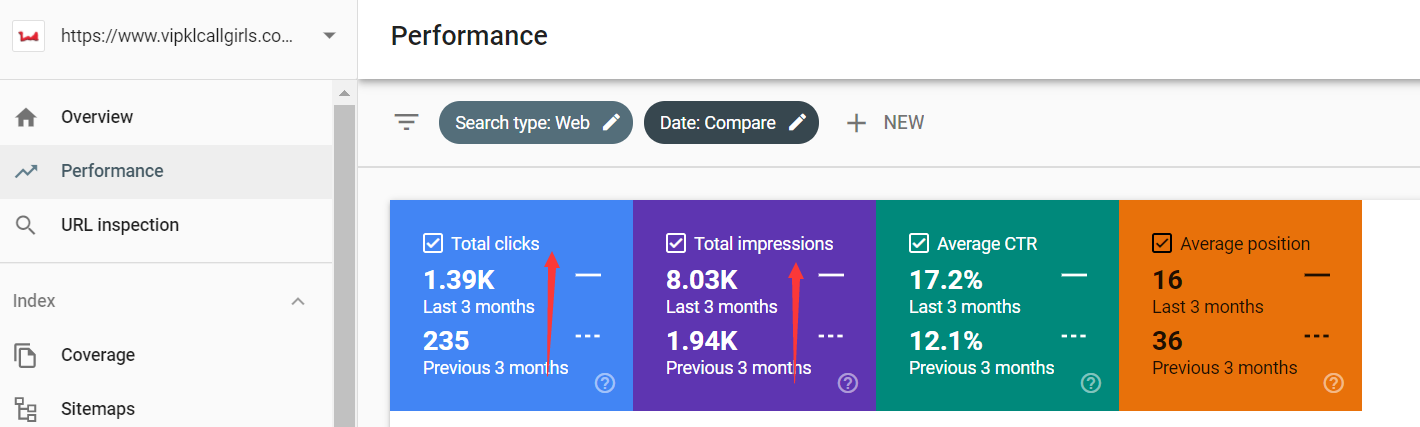Image resolution: width=1420 pixels, height=427 pixels.
Task: Click the 1.94K previous impressions value
Action: 702,341
